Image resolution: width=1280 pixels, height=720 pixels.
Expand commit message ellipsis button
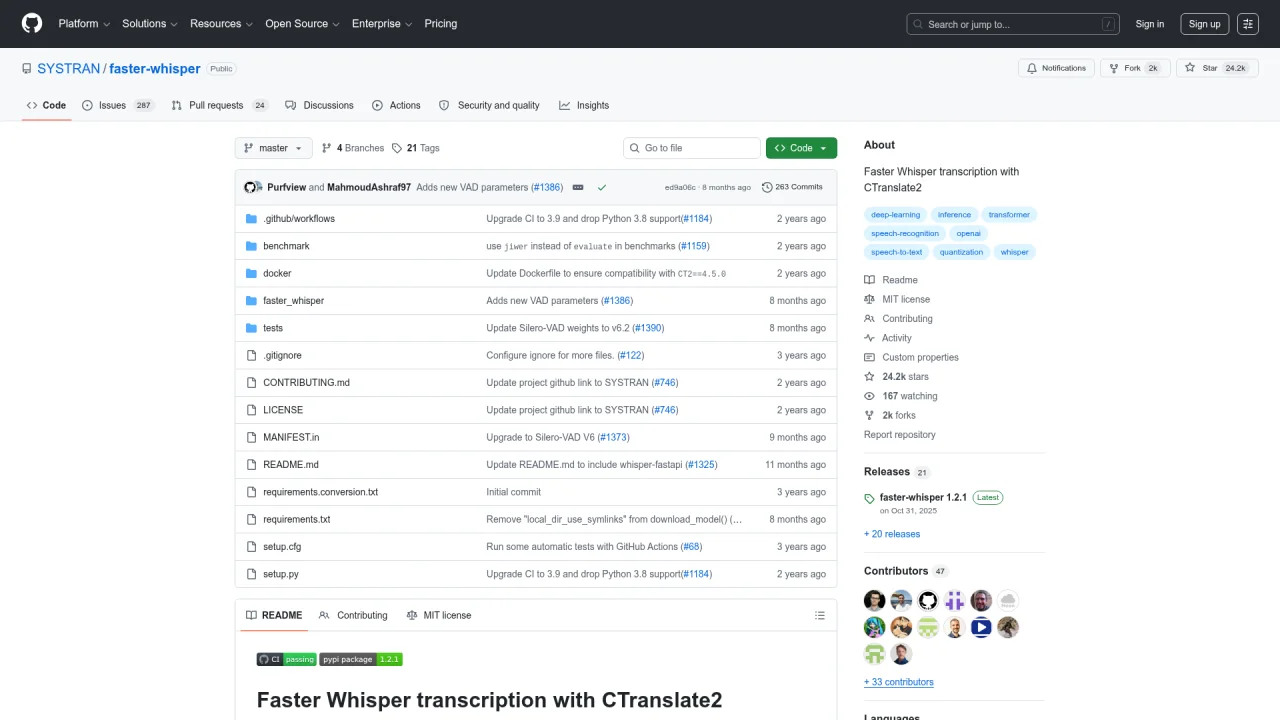pyautogui.click(x=578, y=187)
